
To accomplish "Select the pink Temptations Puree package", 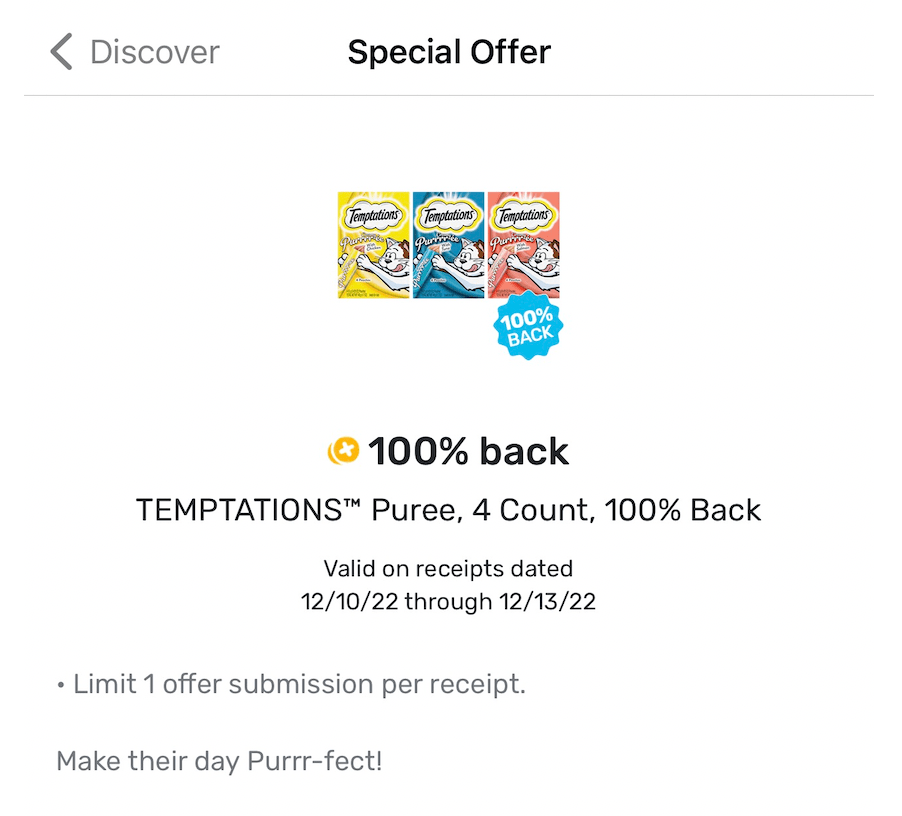I will point(523,245).
